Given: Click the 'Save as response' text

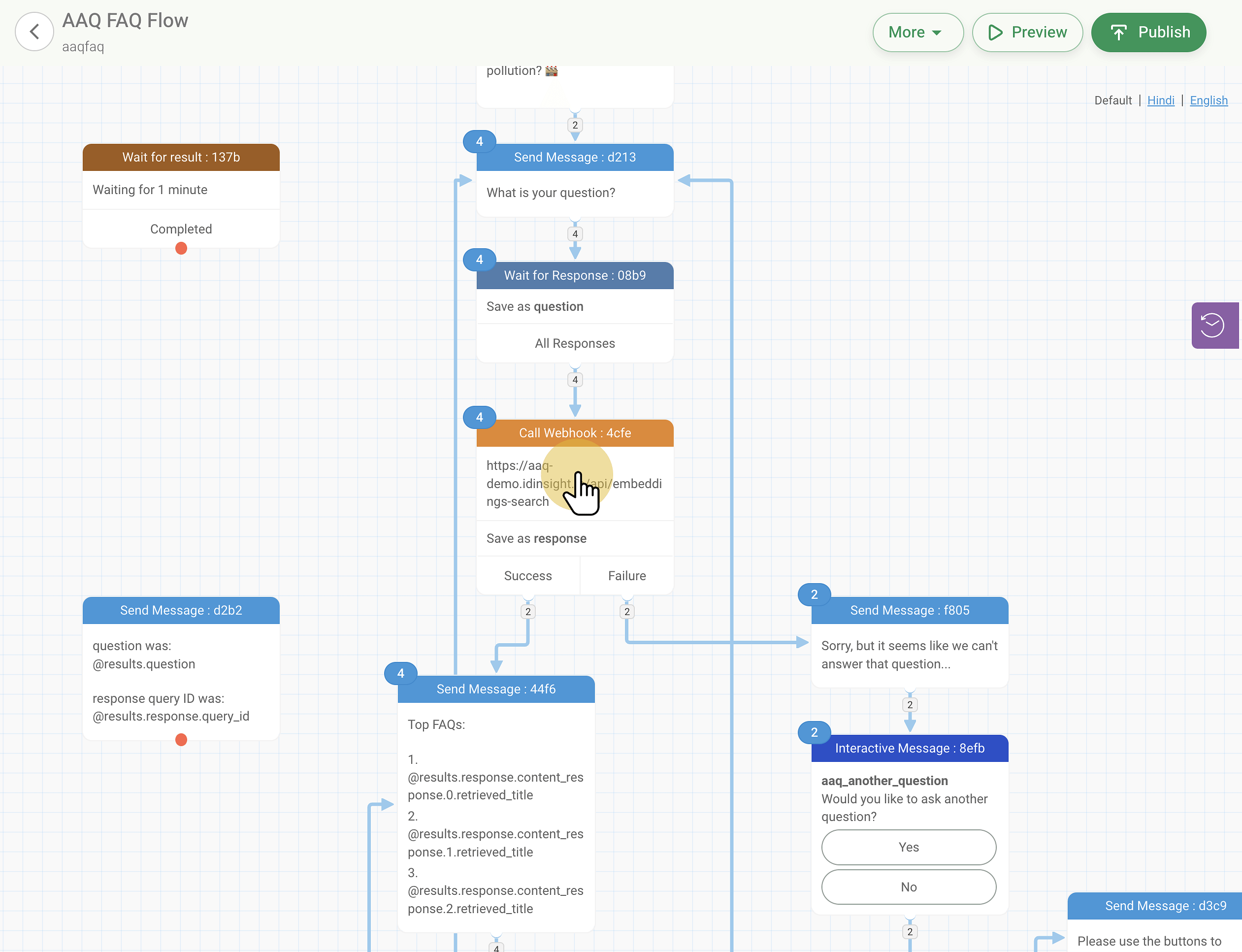Looking at the screenshot, I should [x=537, y=538].
